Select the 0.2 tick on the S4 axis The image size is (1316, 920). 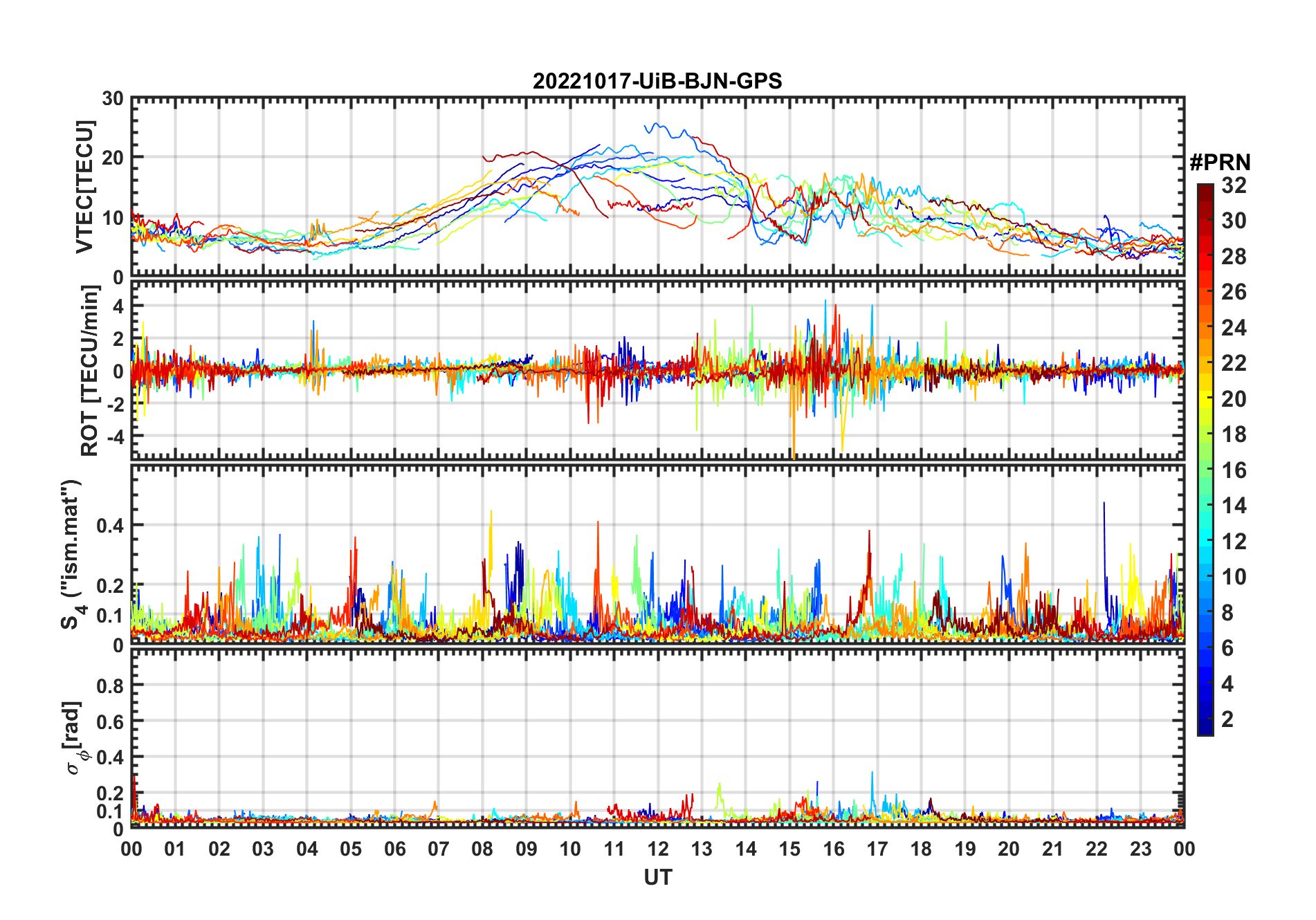coord(110,585)
